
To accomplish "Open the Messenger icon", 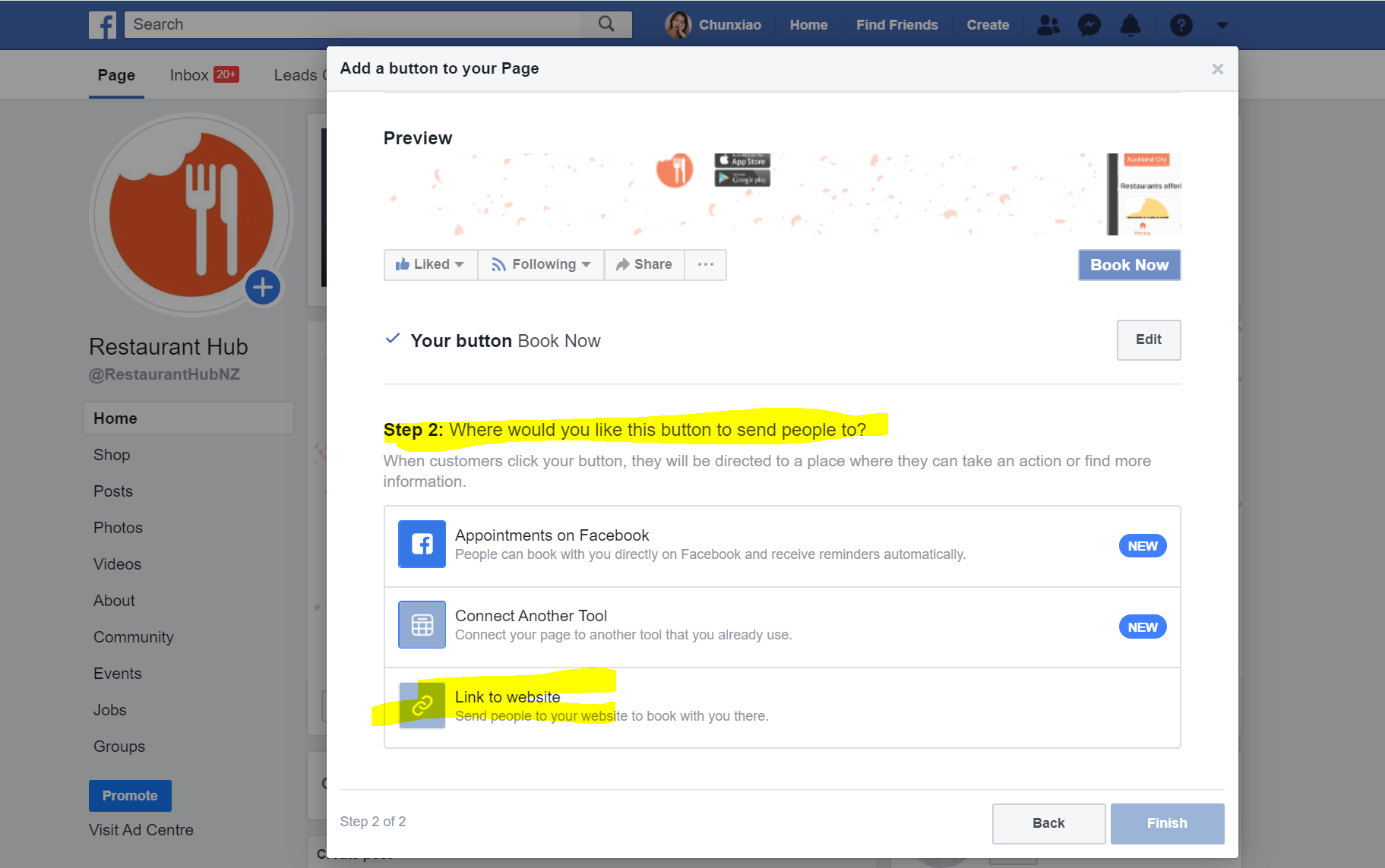I will [1089, 25].
